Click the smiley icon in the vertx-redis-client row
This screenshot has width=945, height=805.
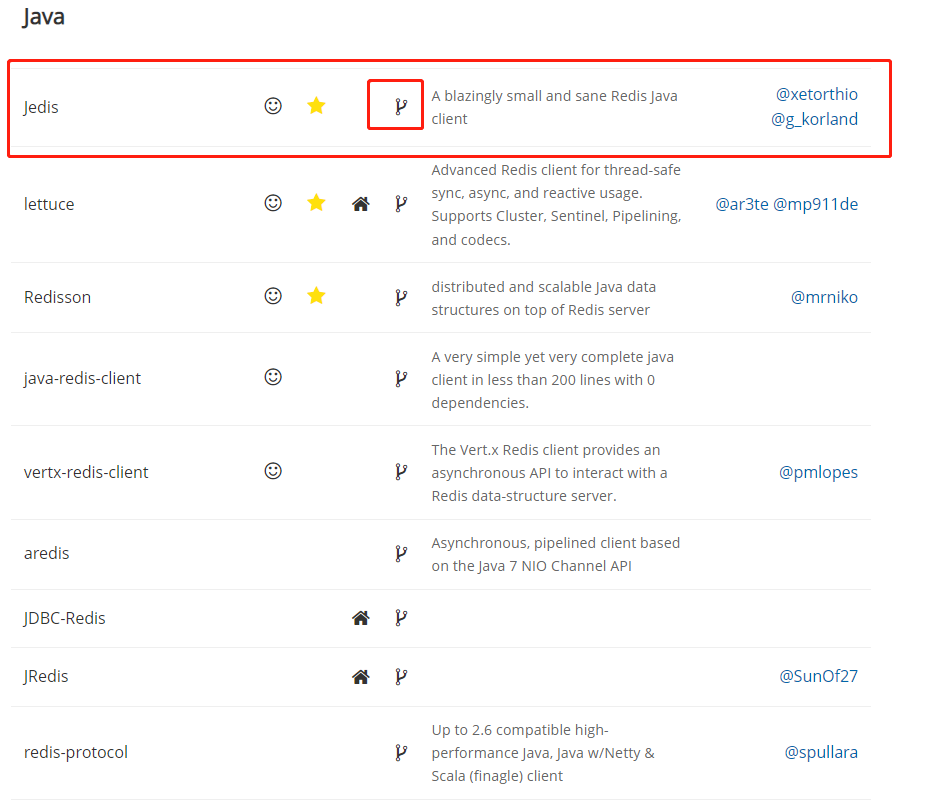coord(273,471)
